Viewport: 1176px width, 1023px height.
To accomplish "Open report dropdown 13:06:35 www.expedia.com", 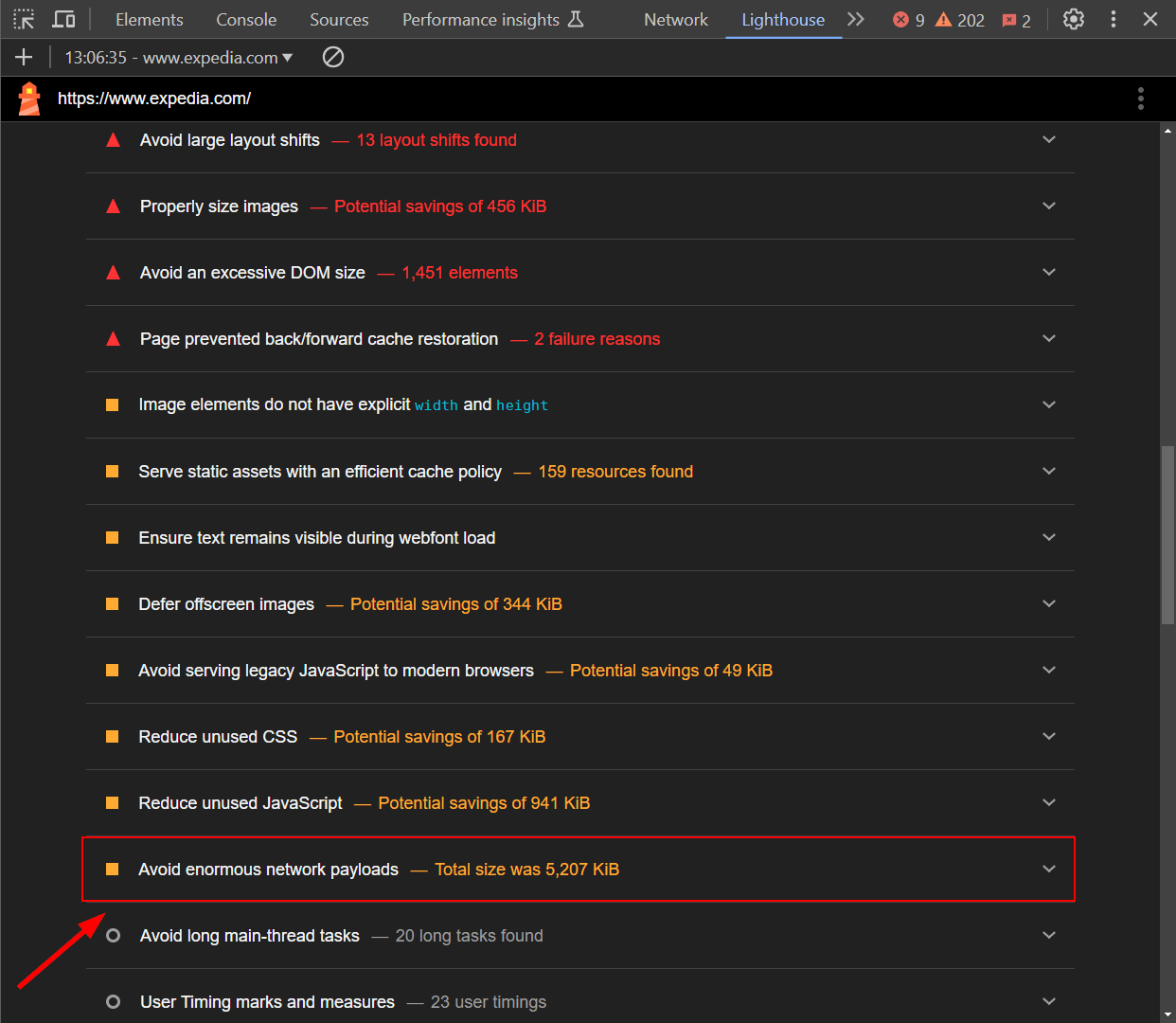I will pyautogui.click(x=179, y=58).
